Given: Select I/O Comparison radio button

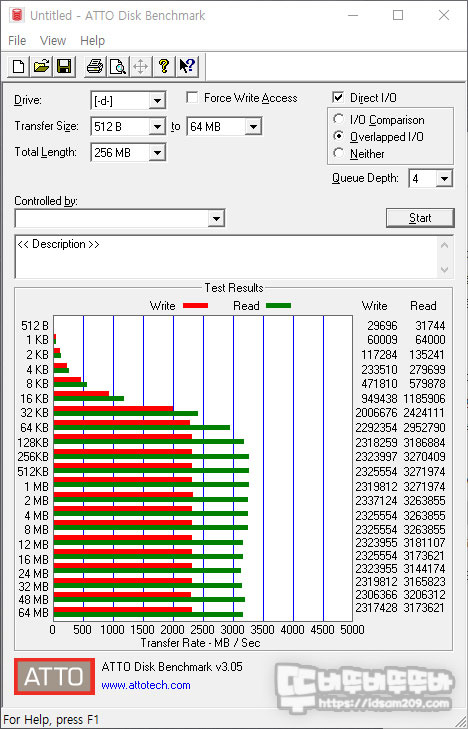Looking at the screenshot, I should click(x=339, y=119).
